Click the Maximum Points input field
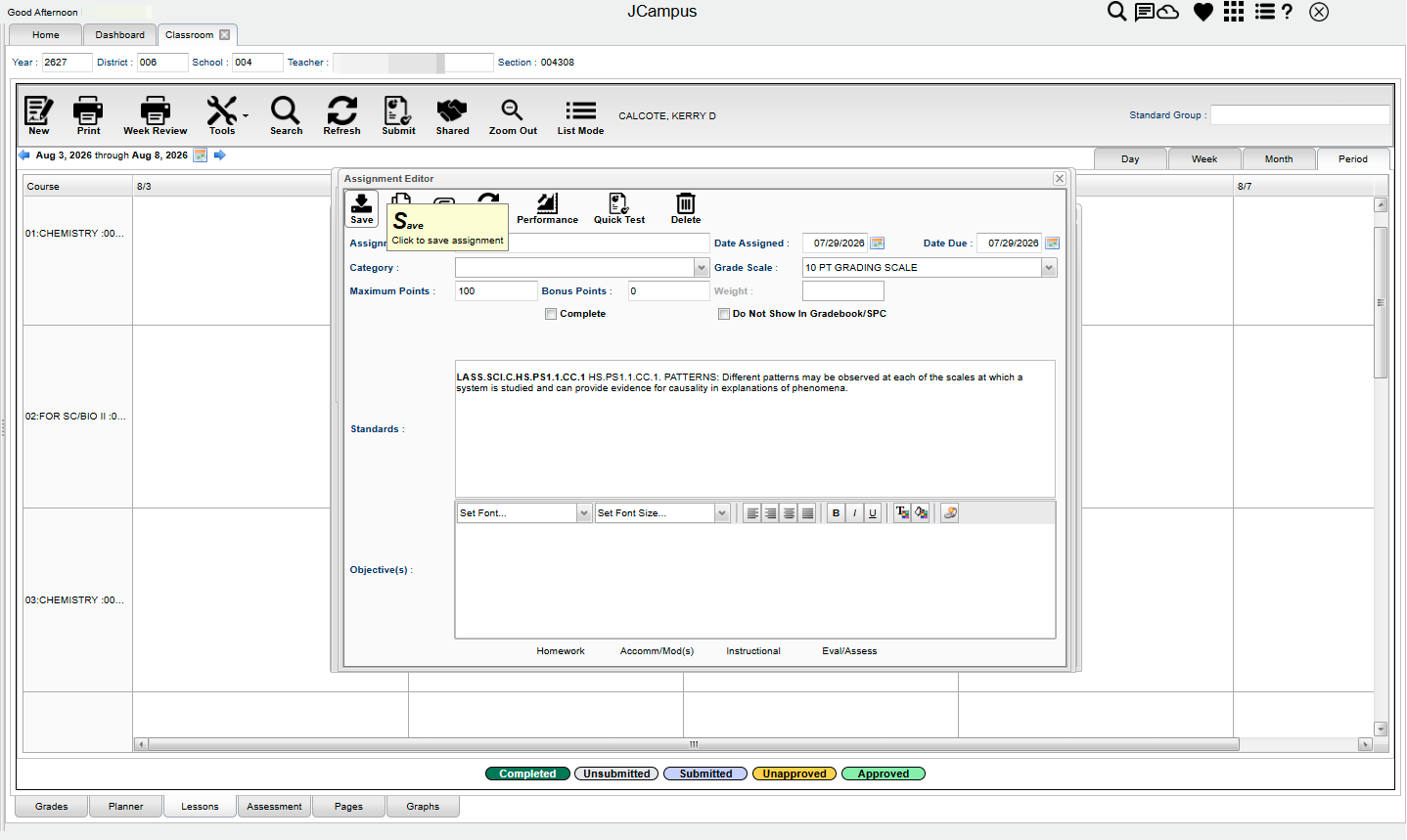Image resolution: width=1407 pixels, height=840 pixels. click(496, 291)
